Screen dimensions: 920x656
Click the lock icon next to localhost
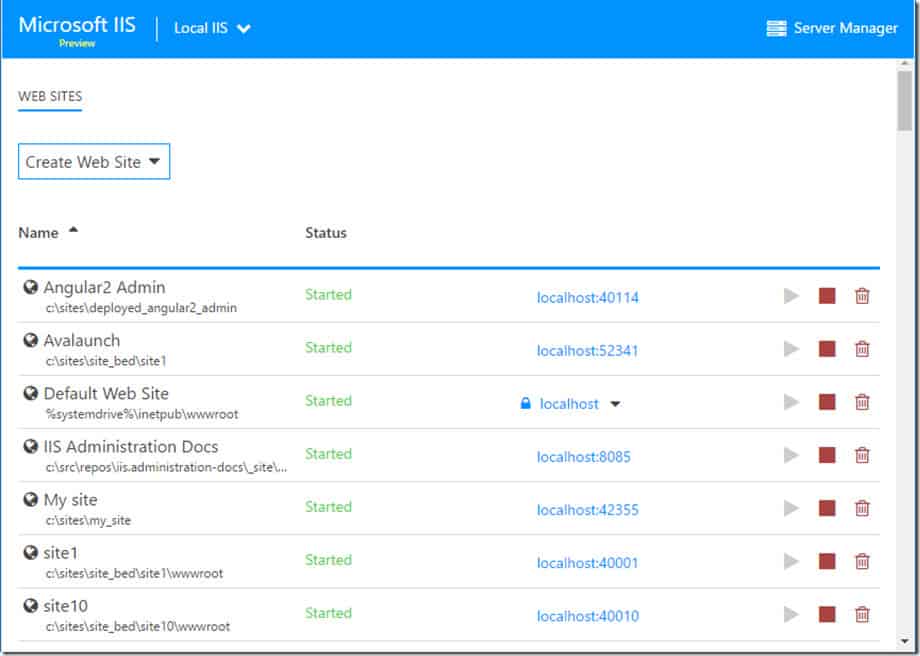click(x=526, y=403)
